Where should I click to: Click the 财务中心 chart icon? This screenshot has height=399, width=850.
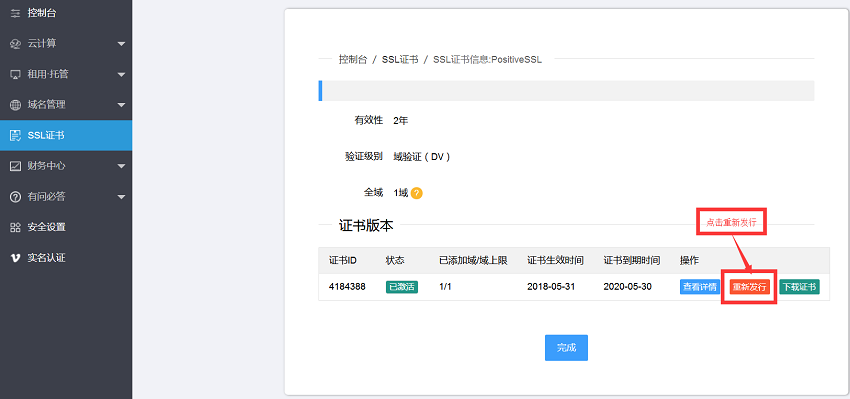(16, 166)
